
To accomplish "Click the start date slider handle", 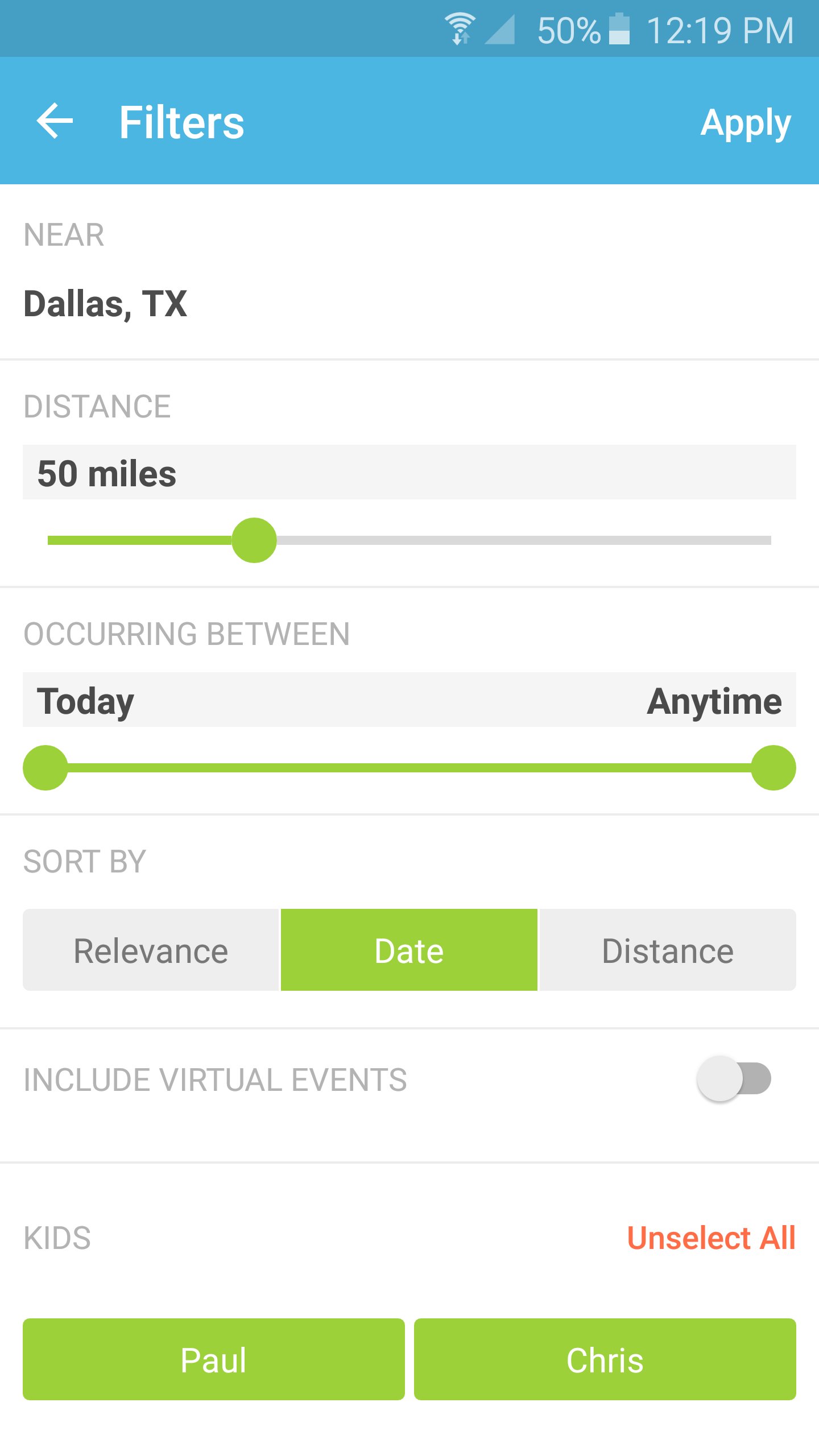I will (x=45, y=768).
